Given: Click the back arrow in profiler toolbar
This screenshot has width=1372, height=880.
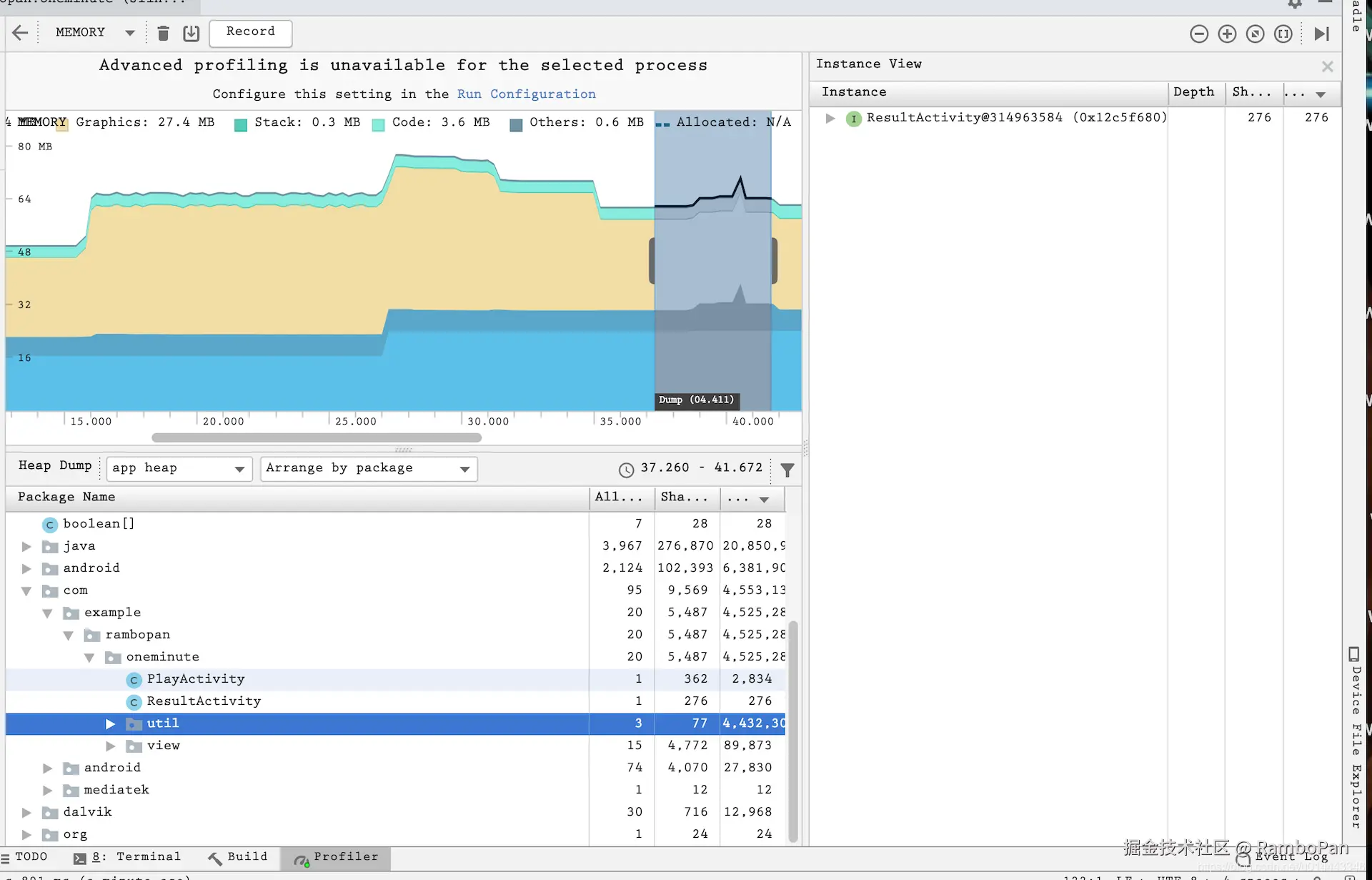Looking at the screenshot, I should point(20,33).
